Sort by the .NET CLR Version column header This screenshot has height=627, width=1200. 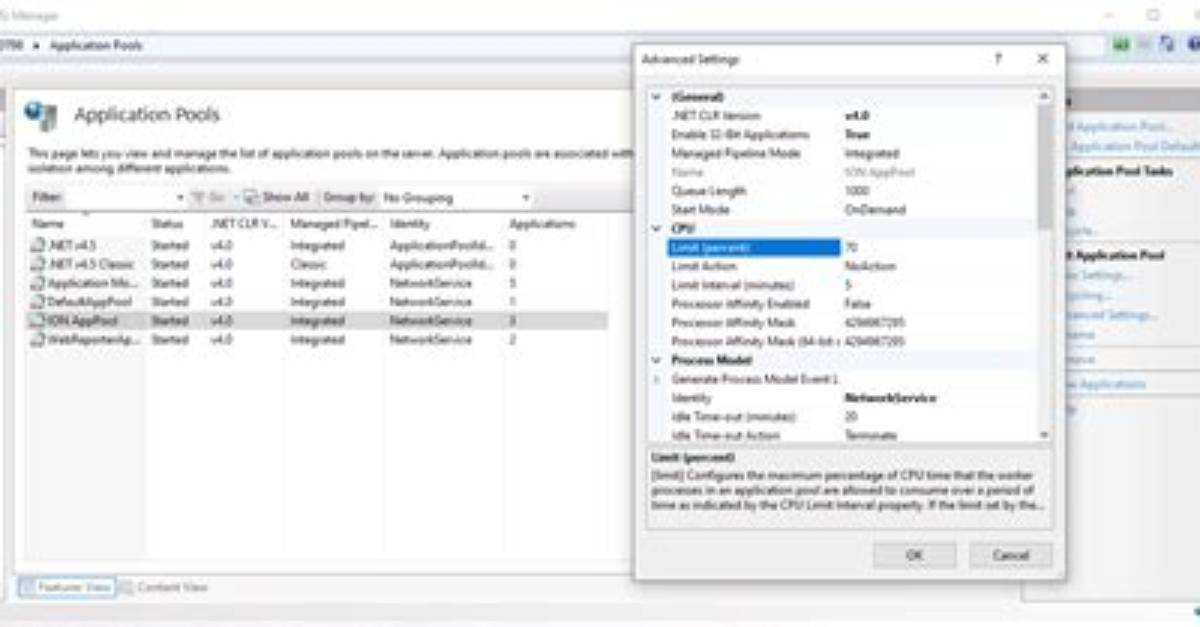(244, 224)
